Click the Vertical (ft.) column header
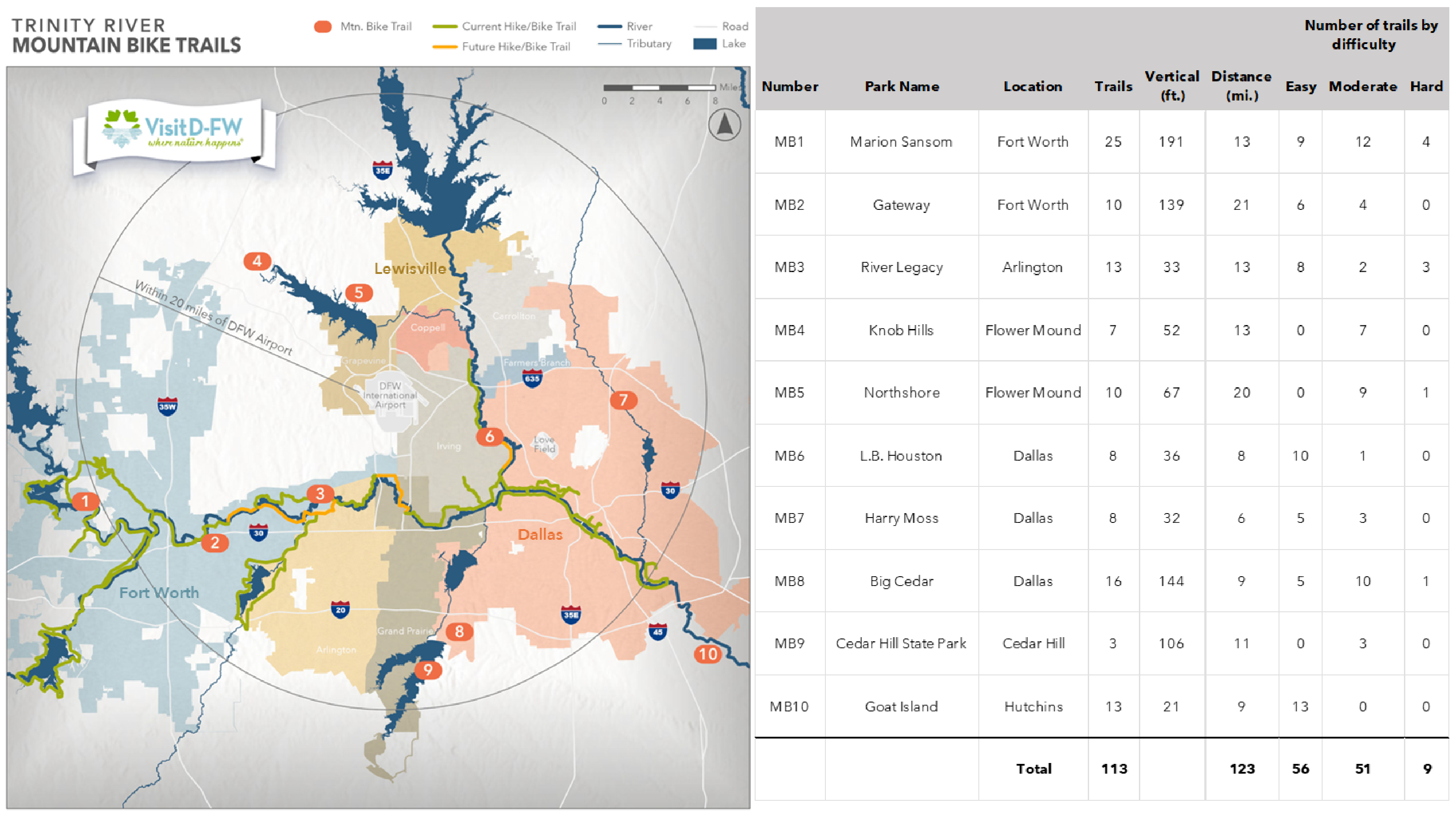The width and height of the screenshot is (1456, 819). coord(1172,86)
